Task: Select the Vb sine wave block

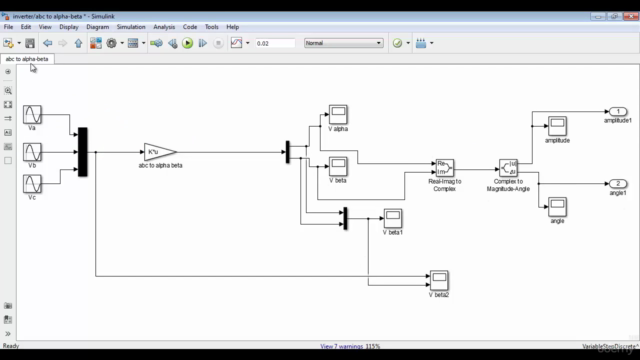Action: [32, 152]
